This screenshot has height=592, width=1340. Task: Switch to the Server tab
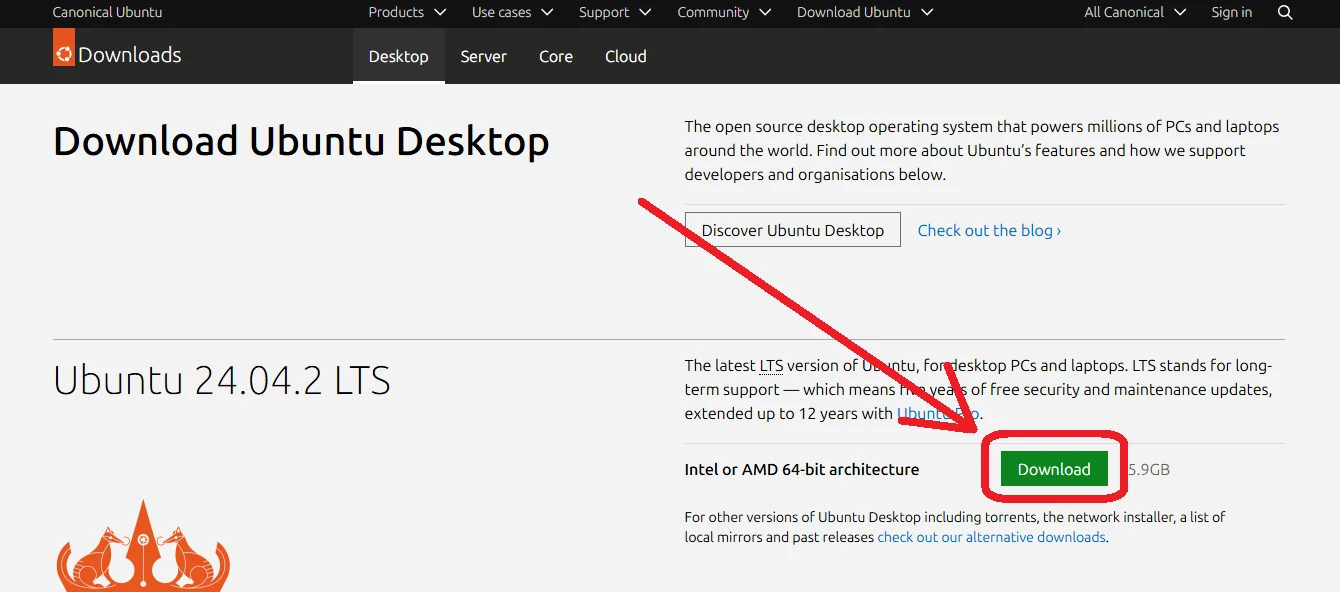(483, 57)
